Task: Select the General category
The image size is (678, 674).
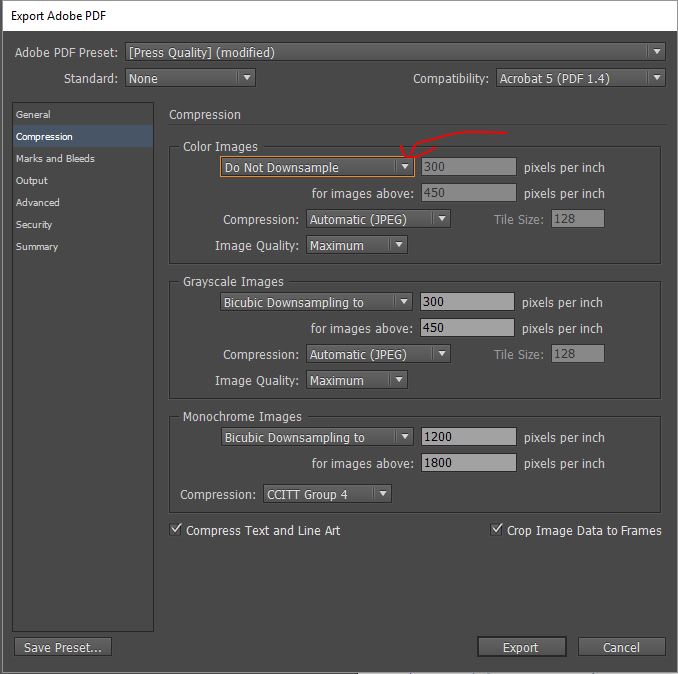Action: click(x=33, y=115)
